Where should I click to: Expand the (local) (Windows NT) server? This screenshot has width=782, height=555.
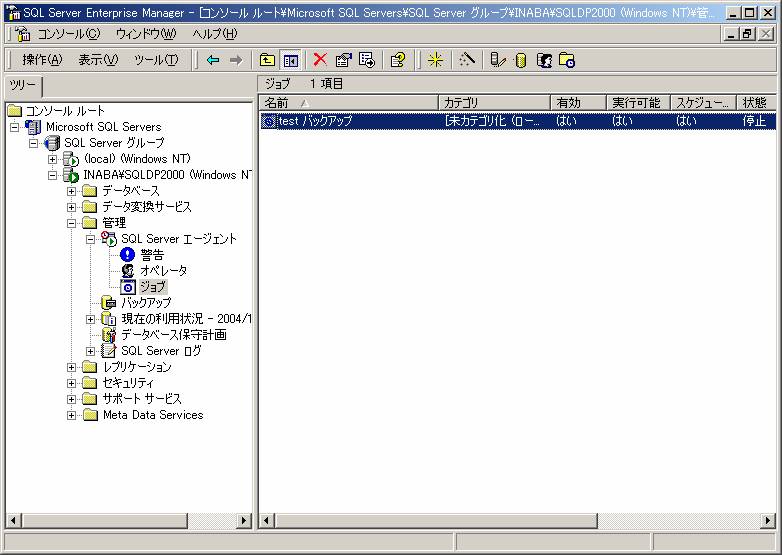(52, 159)
